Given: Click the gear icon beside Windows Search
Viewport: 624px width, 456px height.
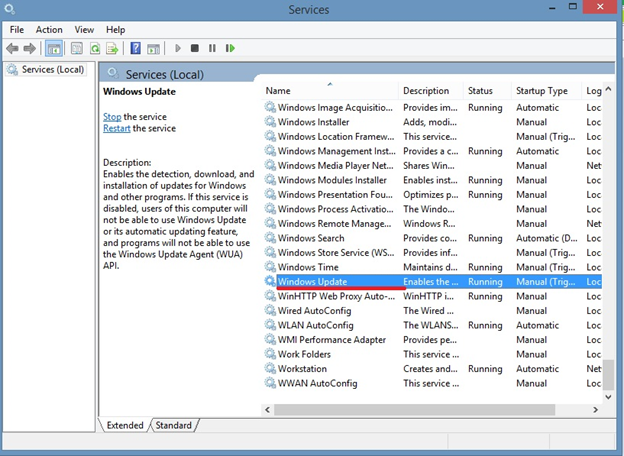Looking at the screenshot, I should [x=270, y=238].
